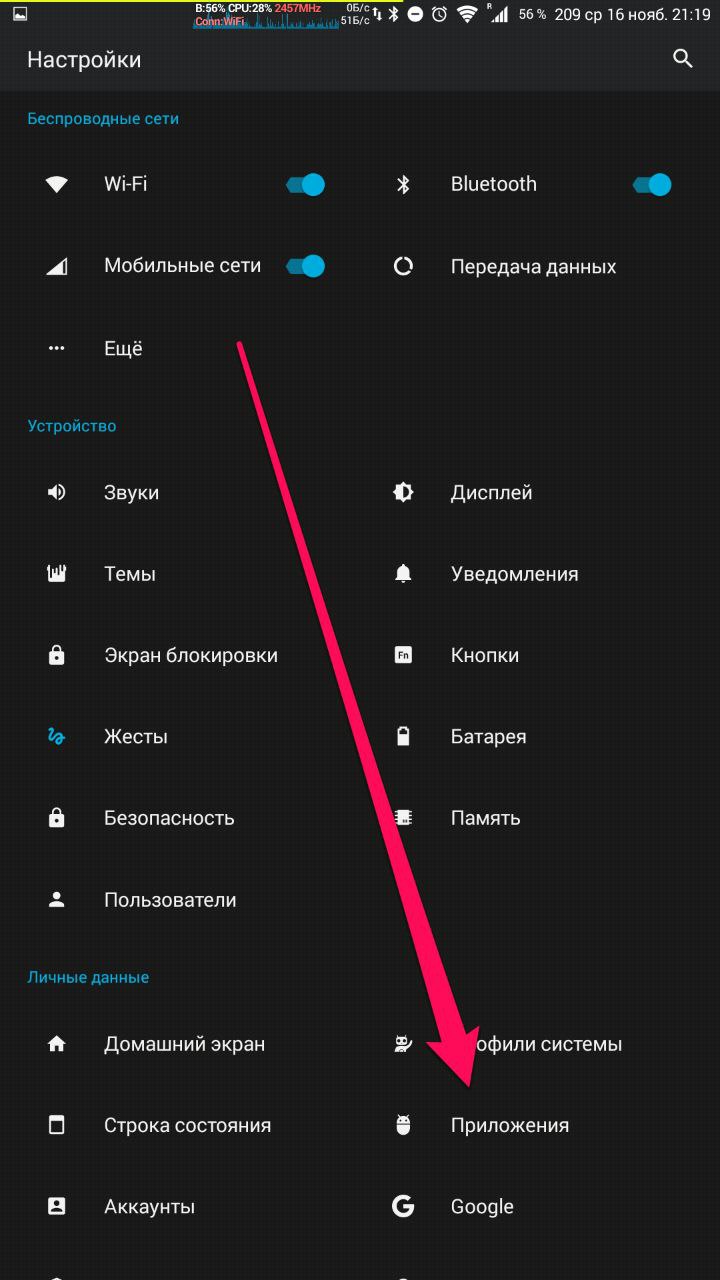720x1280 pixels.
Task: Open the Sounds speaker icon
Action: tap(57, 492)
